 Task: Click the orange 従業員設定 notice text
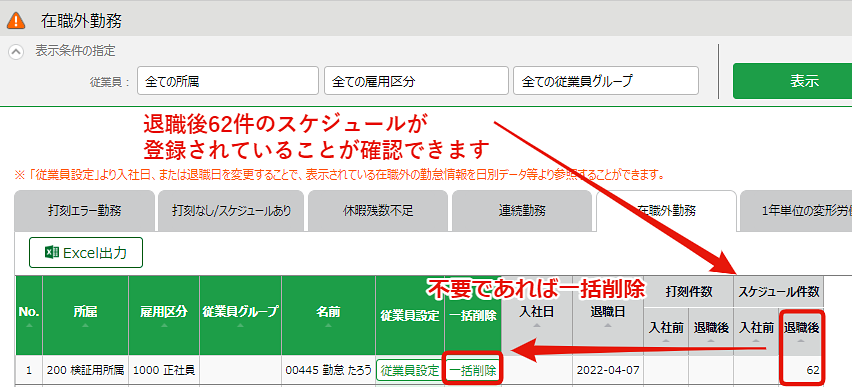point(340,176)
